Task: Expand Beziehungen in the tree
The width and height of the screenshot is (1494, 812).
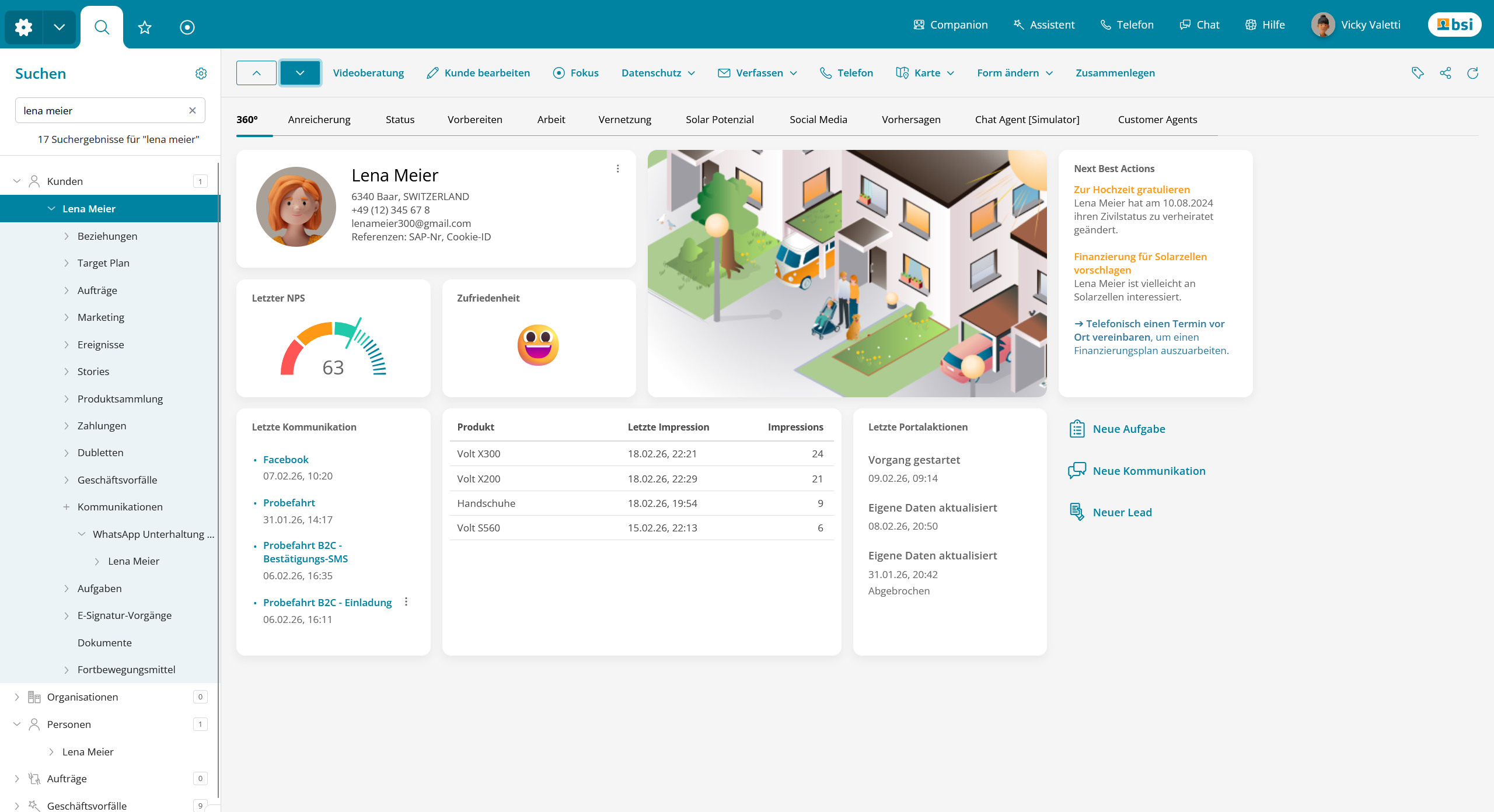Action: (66, 236)
